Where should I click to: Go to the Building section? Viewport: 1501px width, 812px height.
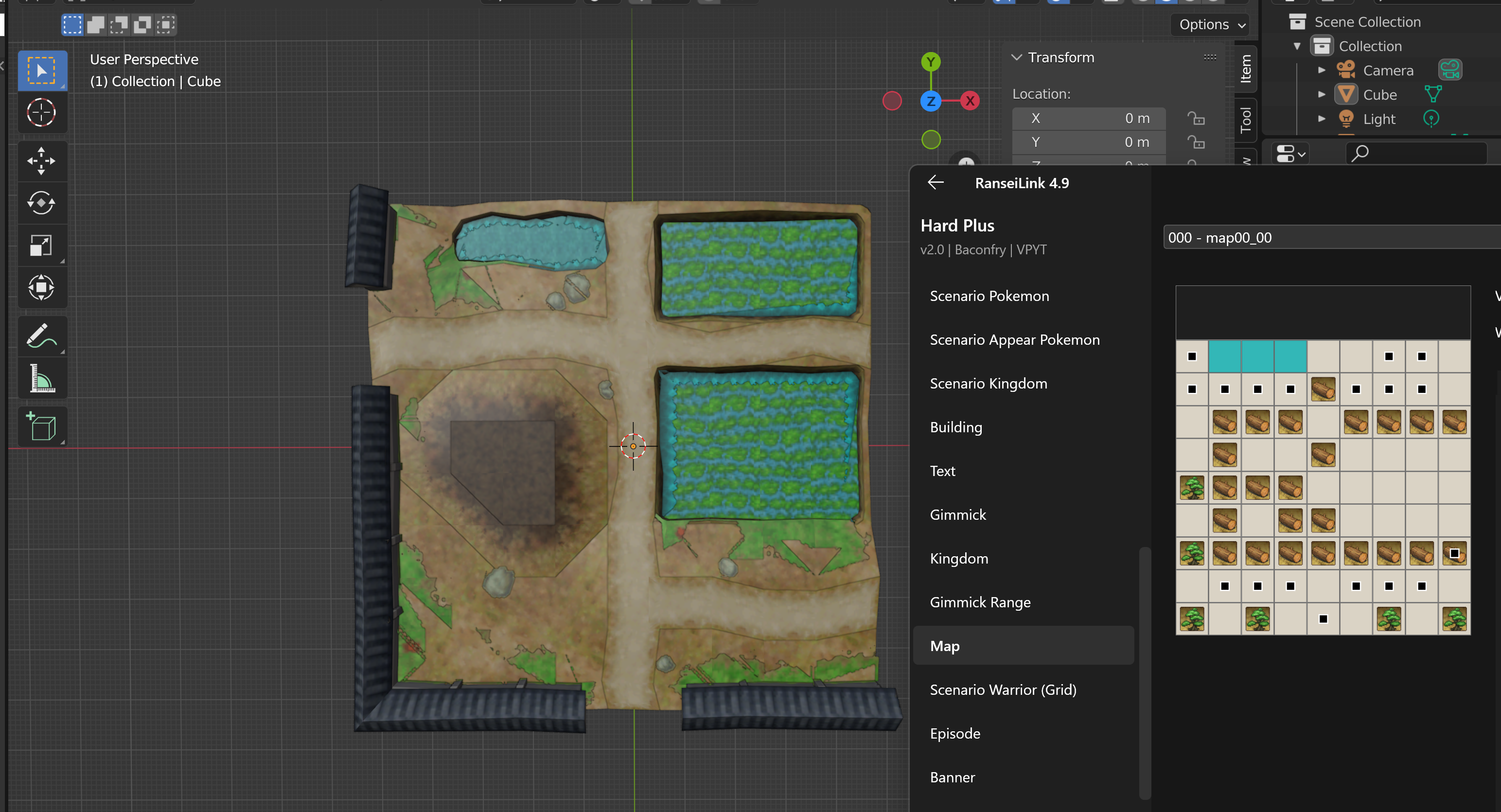click(955, 427)
